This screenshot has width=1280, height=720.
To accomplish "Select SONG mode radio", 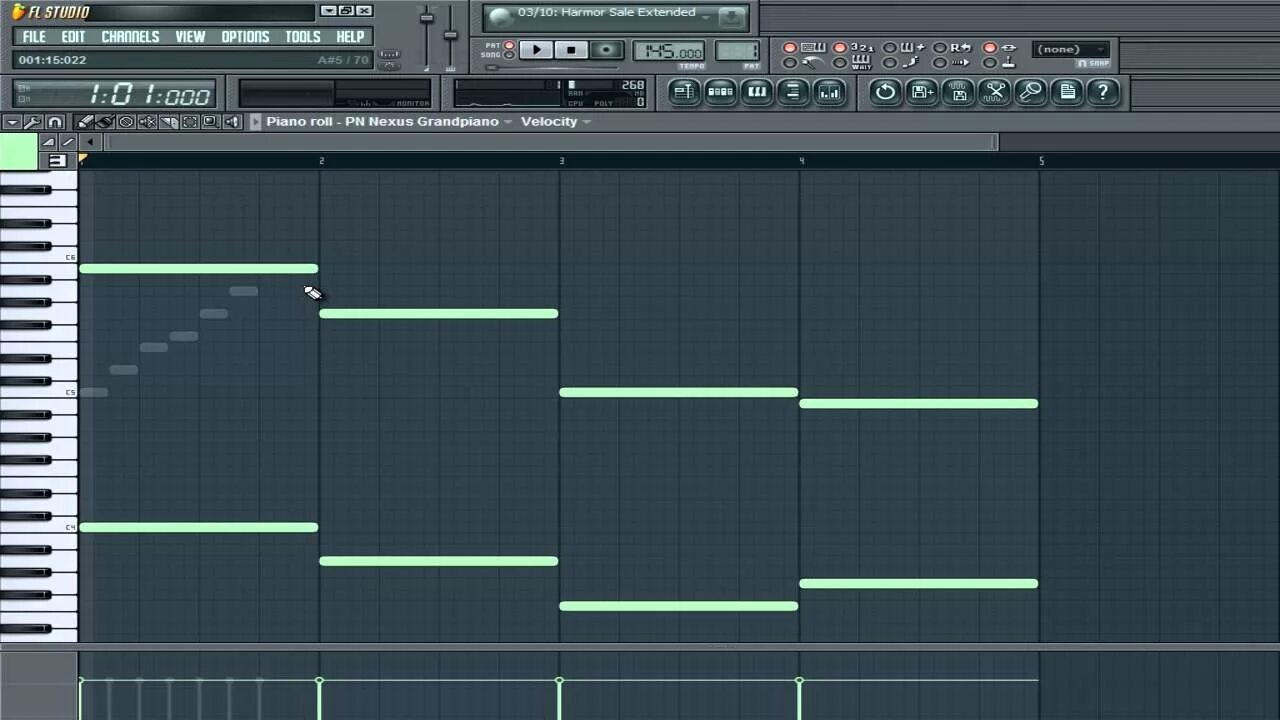I will pos(509,55).
